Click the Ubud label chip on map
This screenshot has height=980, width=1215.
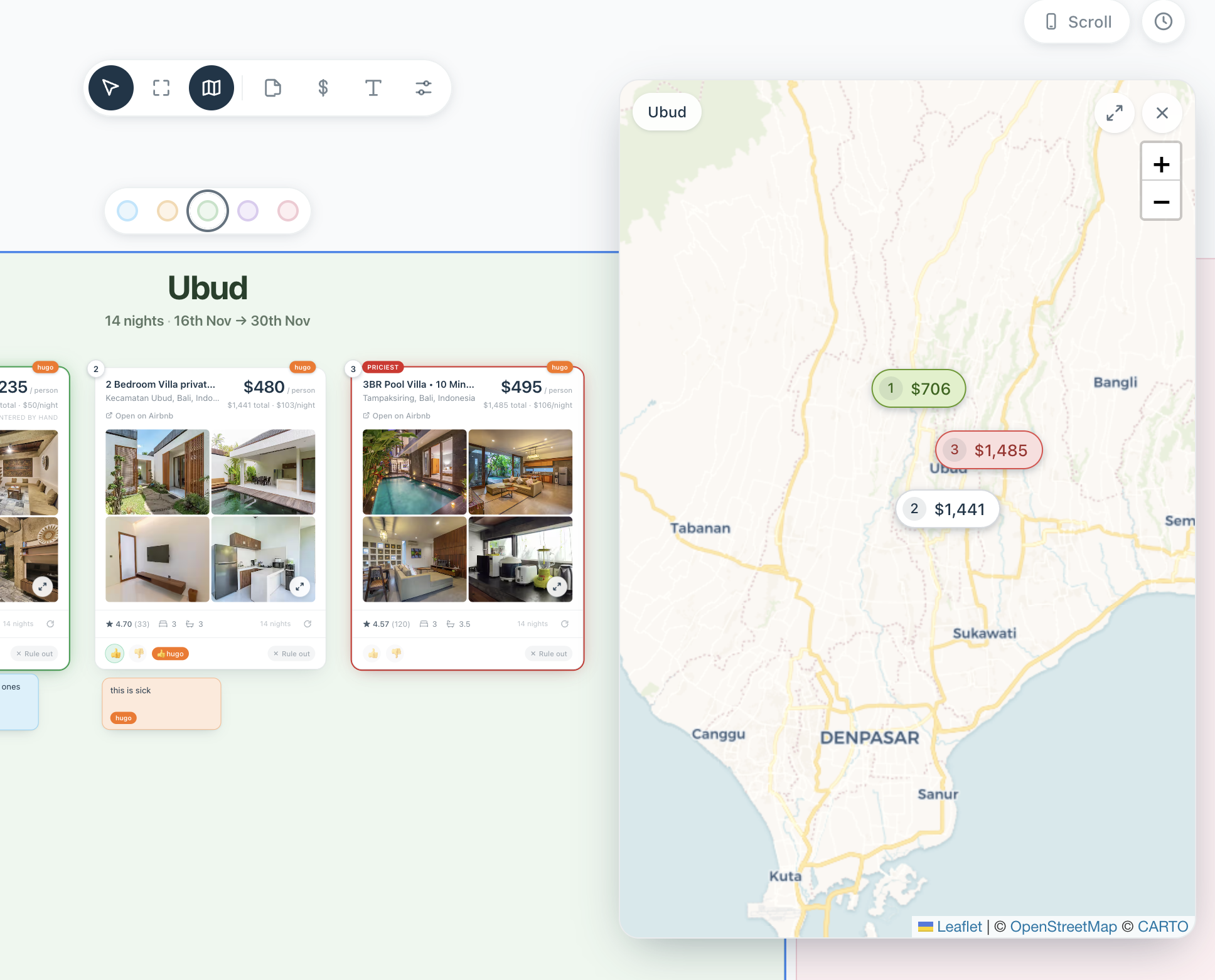tap(667, 112)
